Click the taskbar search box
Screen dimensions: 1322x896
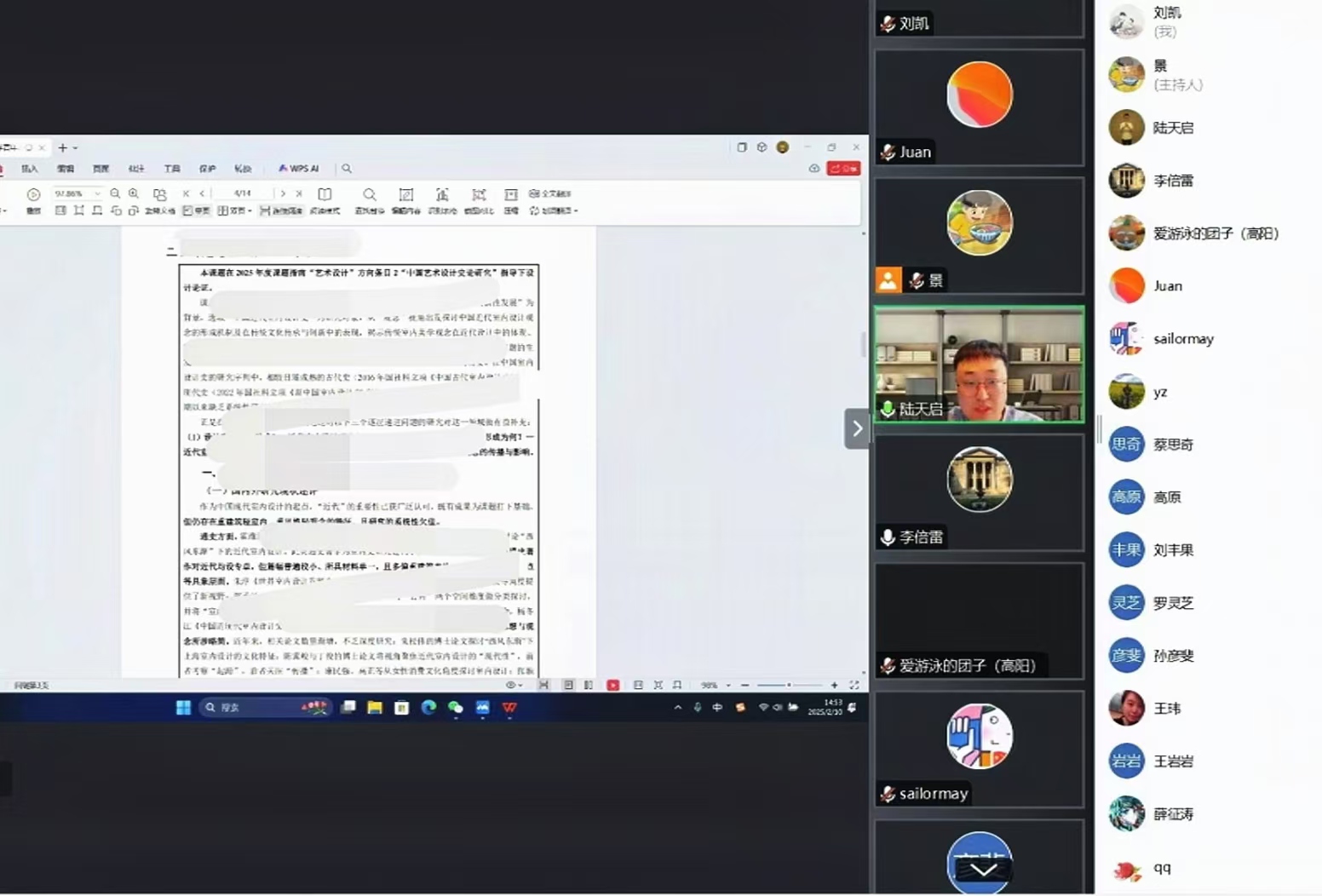pos(264,707)
